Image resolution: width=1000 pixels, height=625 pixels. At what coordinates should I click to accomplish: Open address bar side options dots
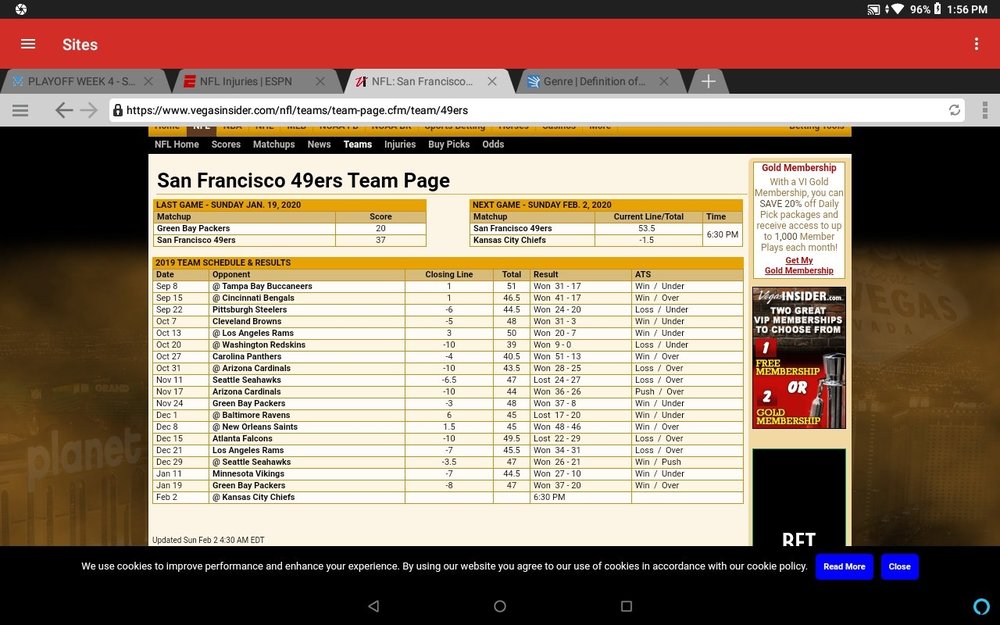tap(985, 110)
